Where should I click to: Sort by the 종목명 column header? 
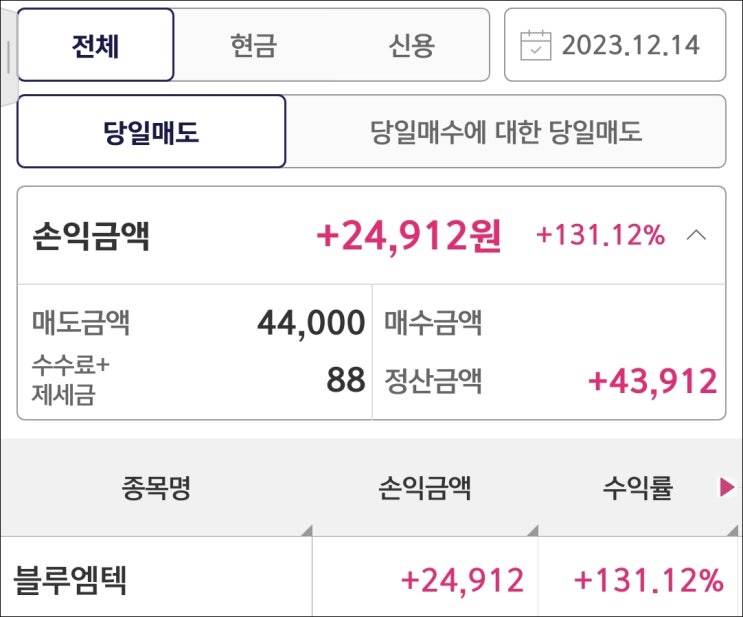click(156, 488)
